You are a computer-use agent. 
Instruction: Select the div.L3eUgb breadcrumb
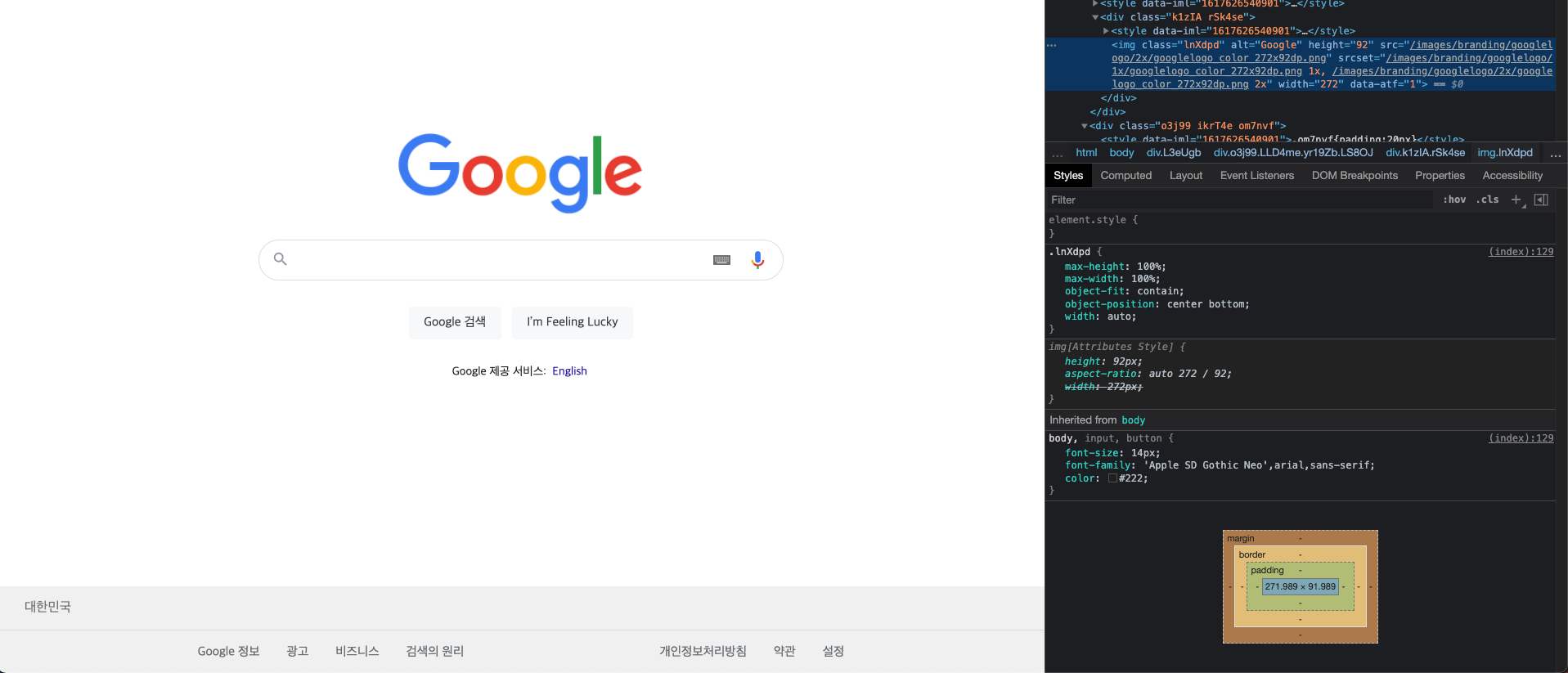click(x=1174, y=153)
